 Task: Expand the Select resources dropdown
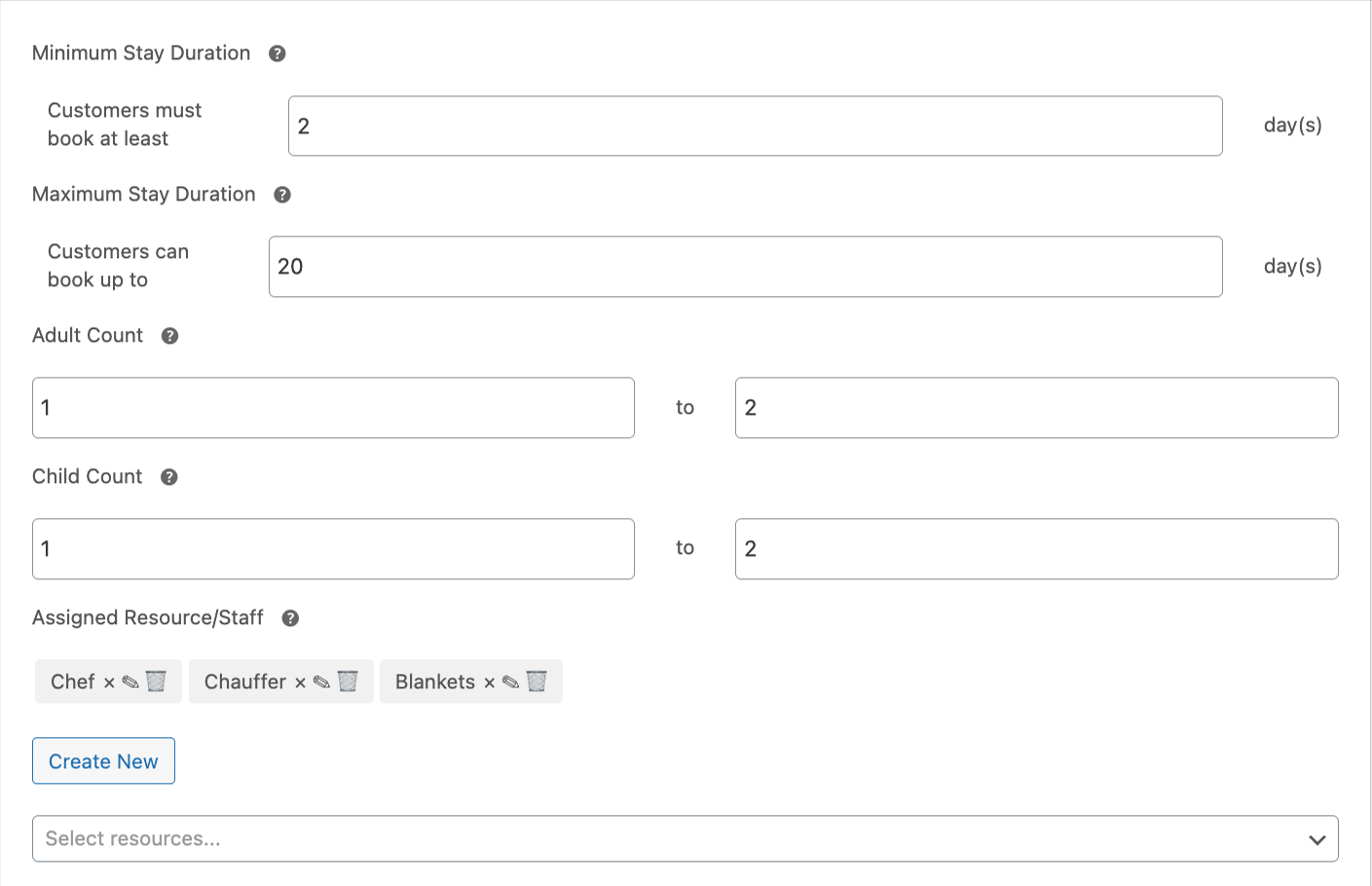pos(686,838)
